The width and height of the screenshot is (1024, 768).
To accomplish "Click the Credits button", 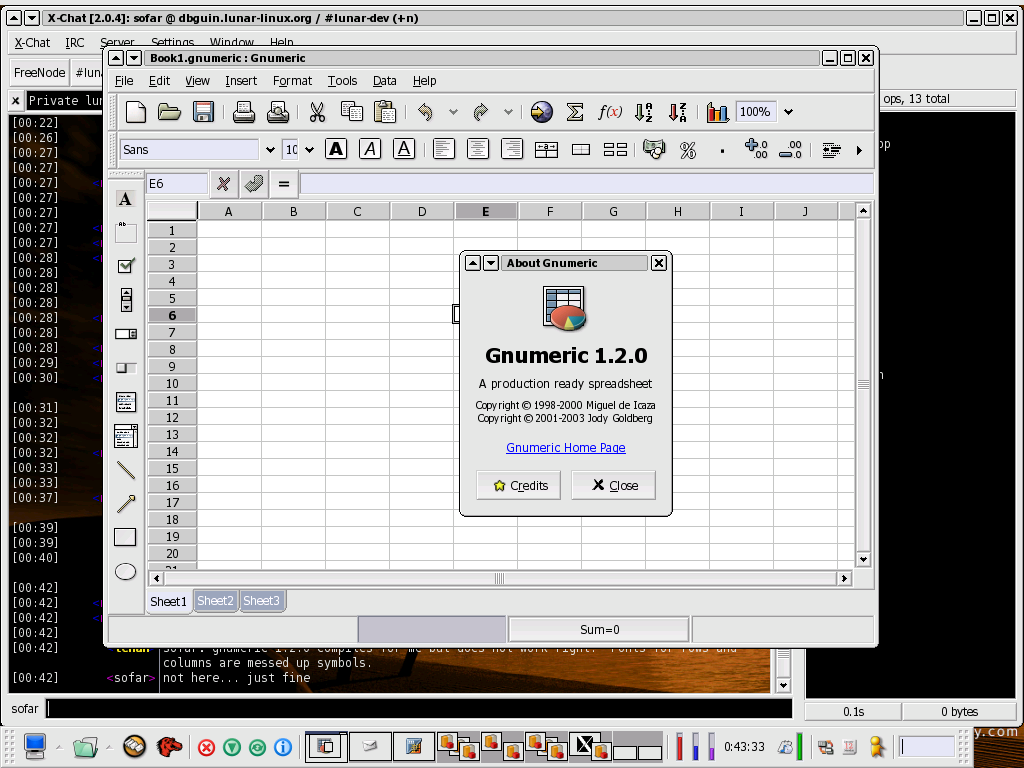I will click(x=521, y=485).
